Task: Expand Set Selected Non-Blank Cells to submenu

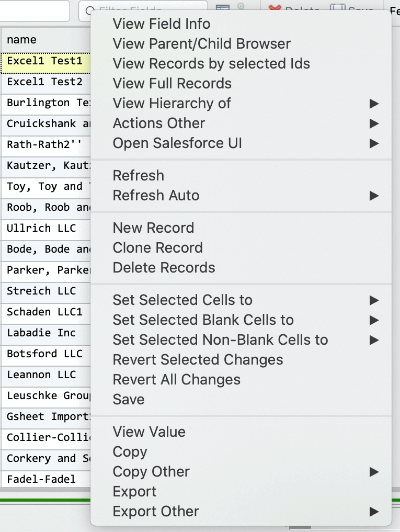Action: [x=241, y=340]
